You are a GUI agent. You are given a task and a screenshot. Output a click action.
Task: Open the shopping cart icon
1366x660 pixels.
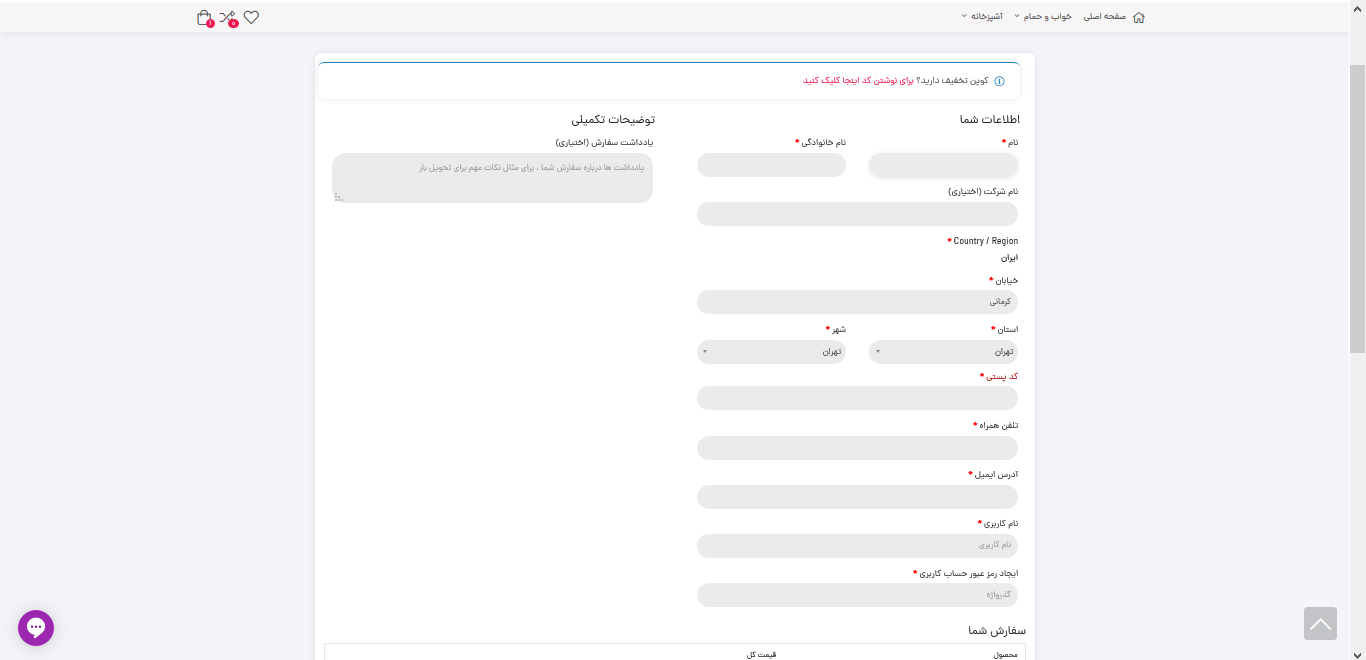click(205, 17)
